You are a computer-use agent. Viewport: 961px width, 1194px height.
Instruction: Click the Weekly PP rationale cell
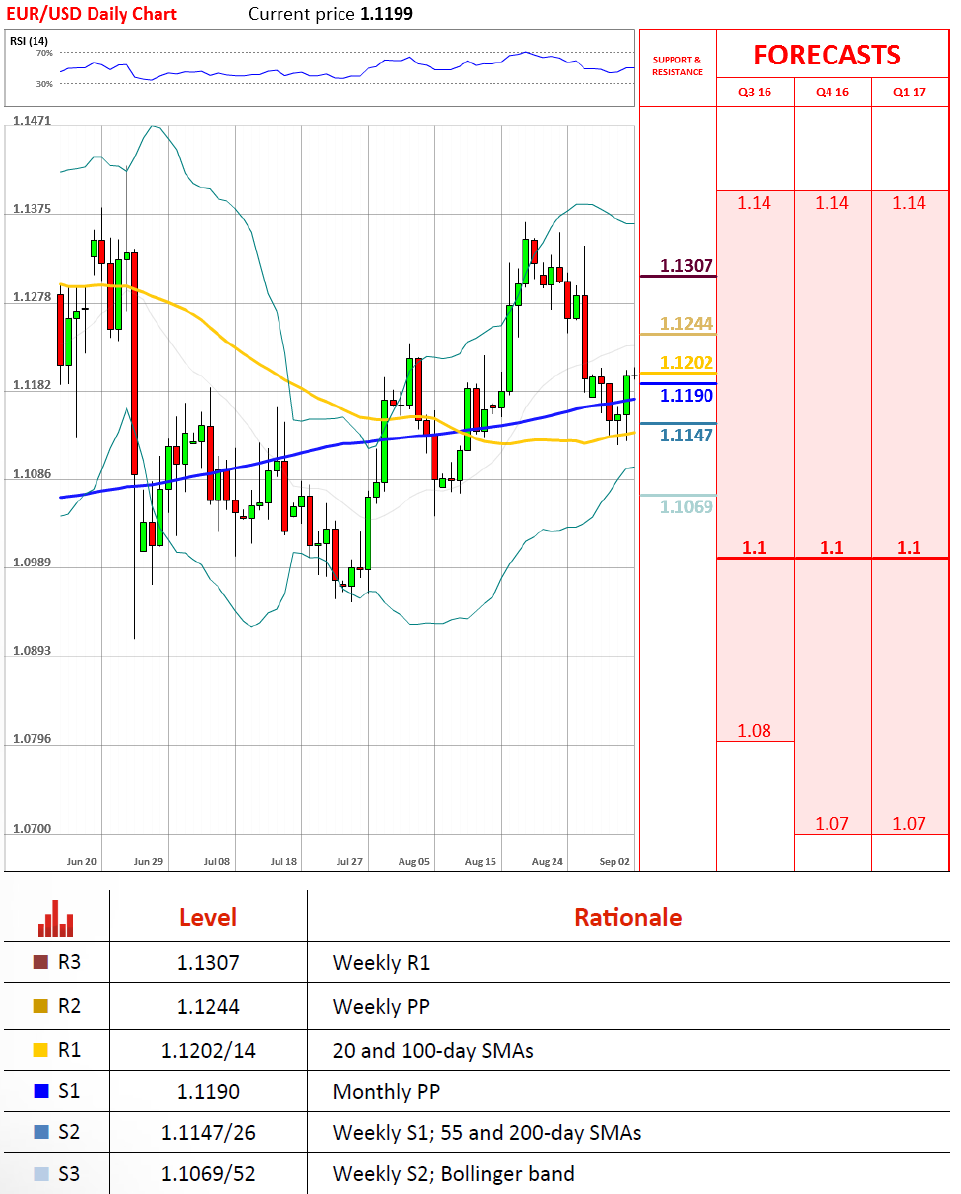click(x=382, y=1007)
